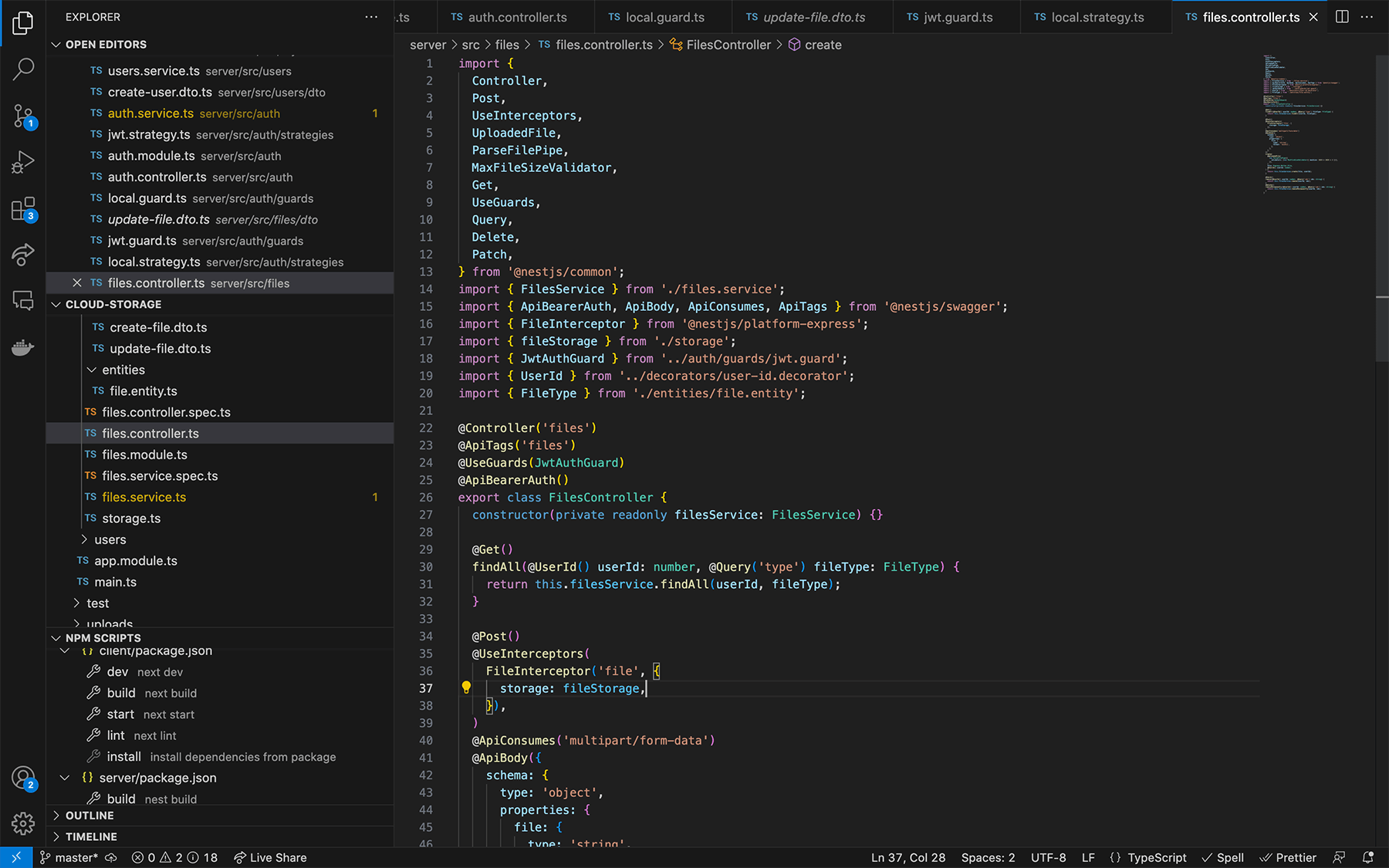
Task: Open the Explorer view in activity bar
Action: (x=23, y=23)
